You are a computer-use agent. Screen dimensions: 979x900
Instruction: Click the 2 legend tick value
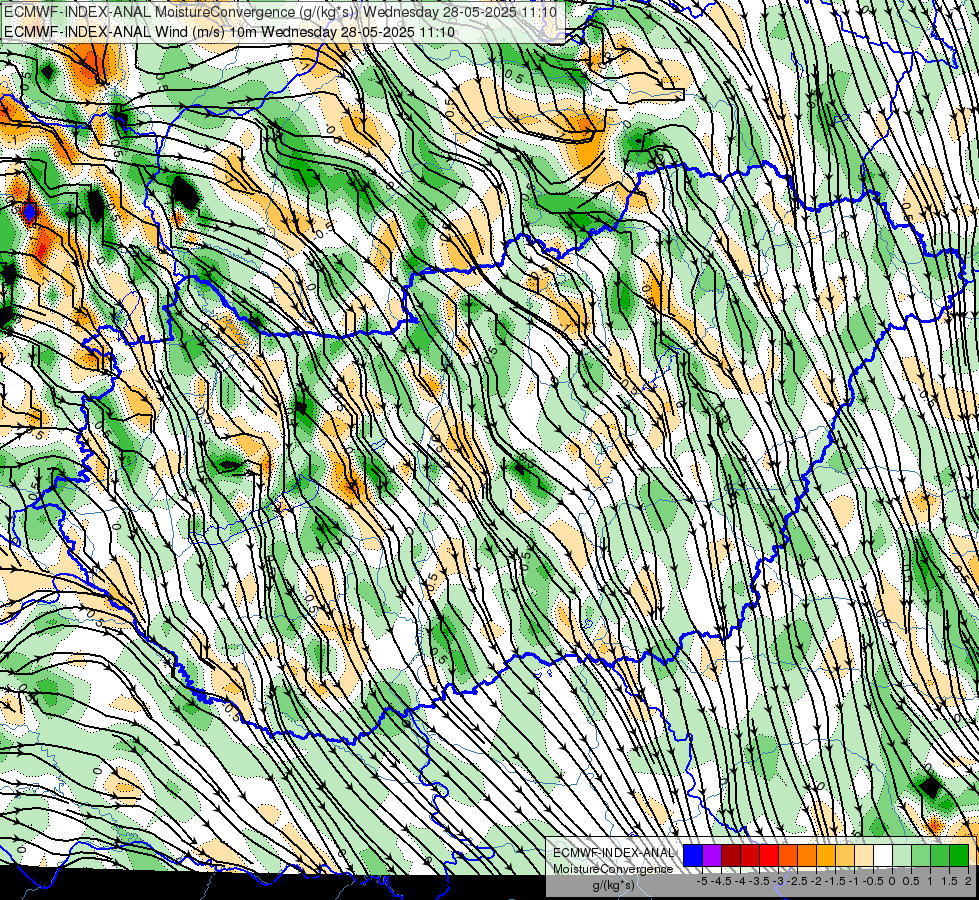point(968,881)
